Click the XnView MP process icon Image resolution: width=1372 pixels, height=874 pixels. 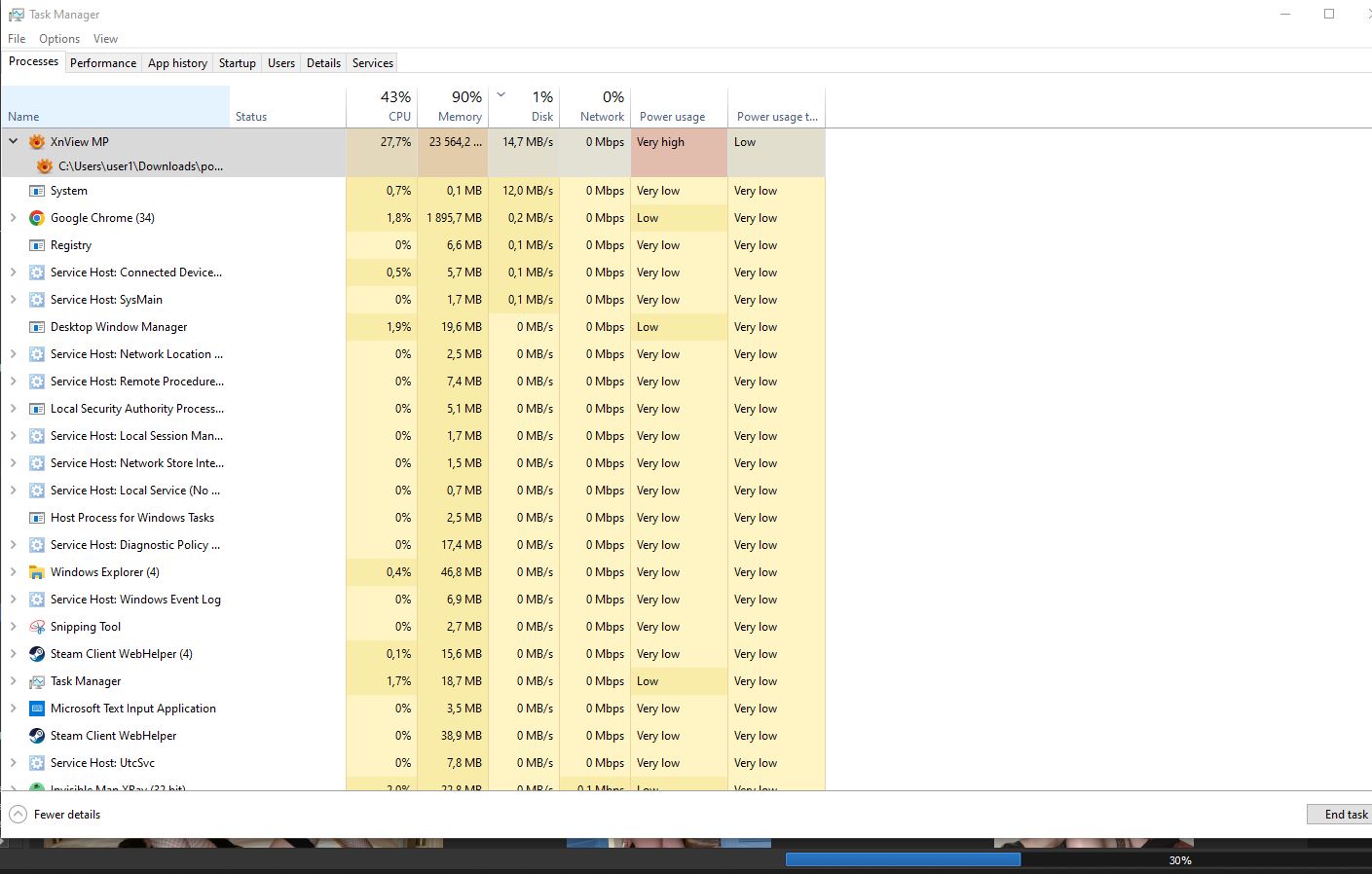click(37, 142)
